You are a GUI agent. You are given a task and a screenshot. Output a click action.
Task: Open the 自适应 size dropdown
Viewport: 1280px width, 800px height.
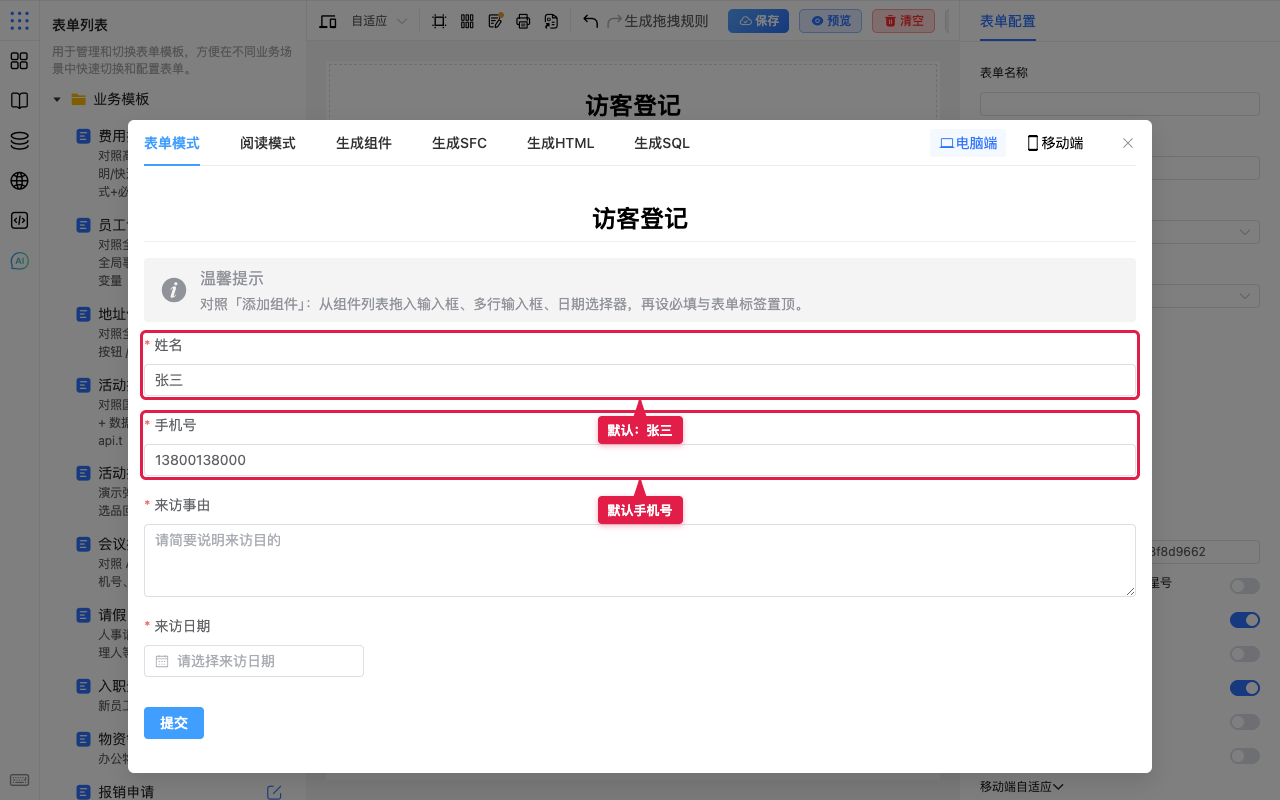point(379,21)
